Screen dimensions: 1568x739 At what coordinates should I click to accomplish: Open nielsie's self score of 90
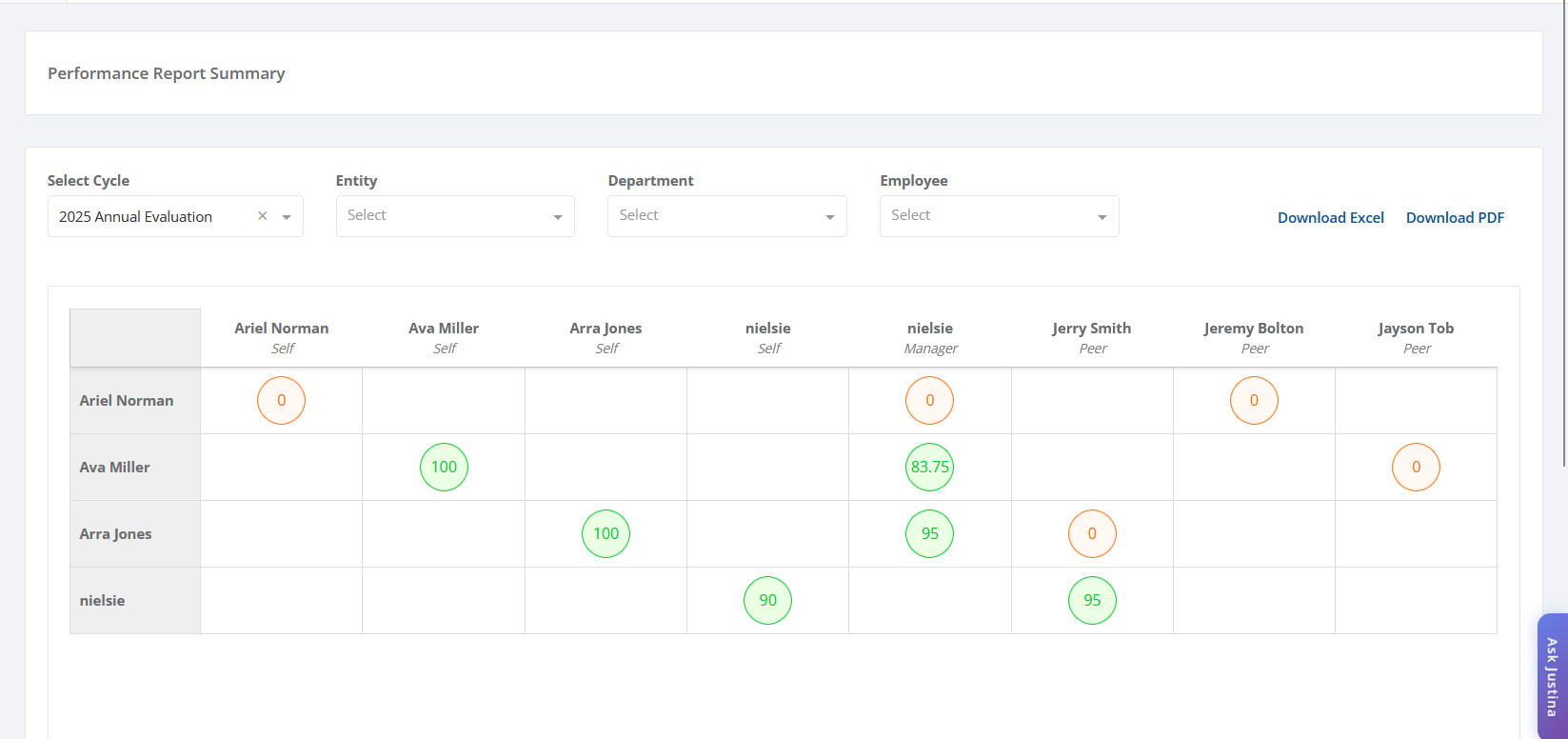(x=768, y=600)
